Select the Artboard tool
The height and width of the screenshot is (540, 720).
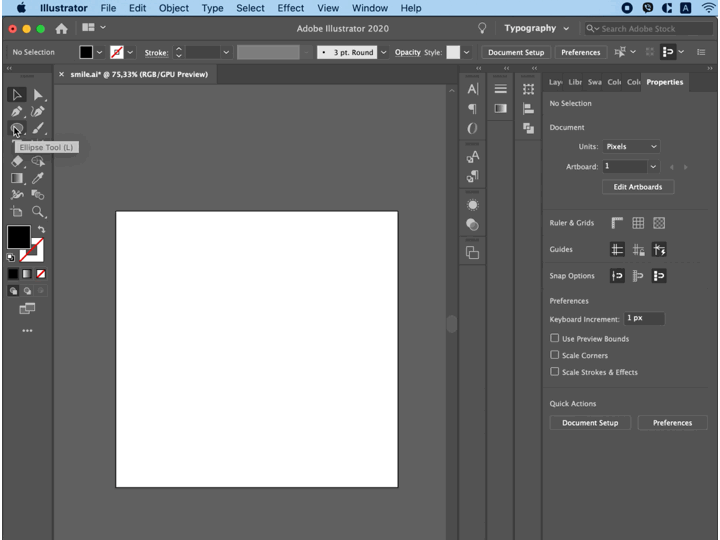(x=17, y=212)
